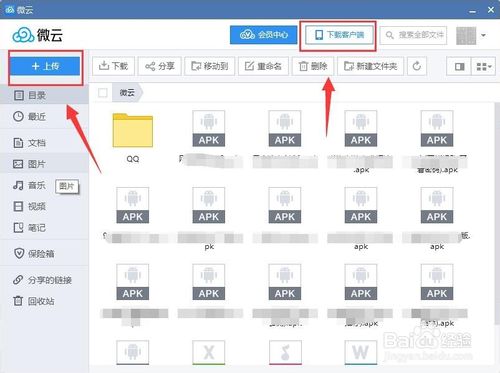Click the 下载客户端 download client button
The width and height of the screenshot is (500, 373).
(339, 35)
